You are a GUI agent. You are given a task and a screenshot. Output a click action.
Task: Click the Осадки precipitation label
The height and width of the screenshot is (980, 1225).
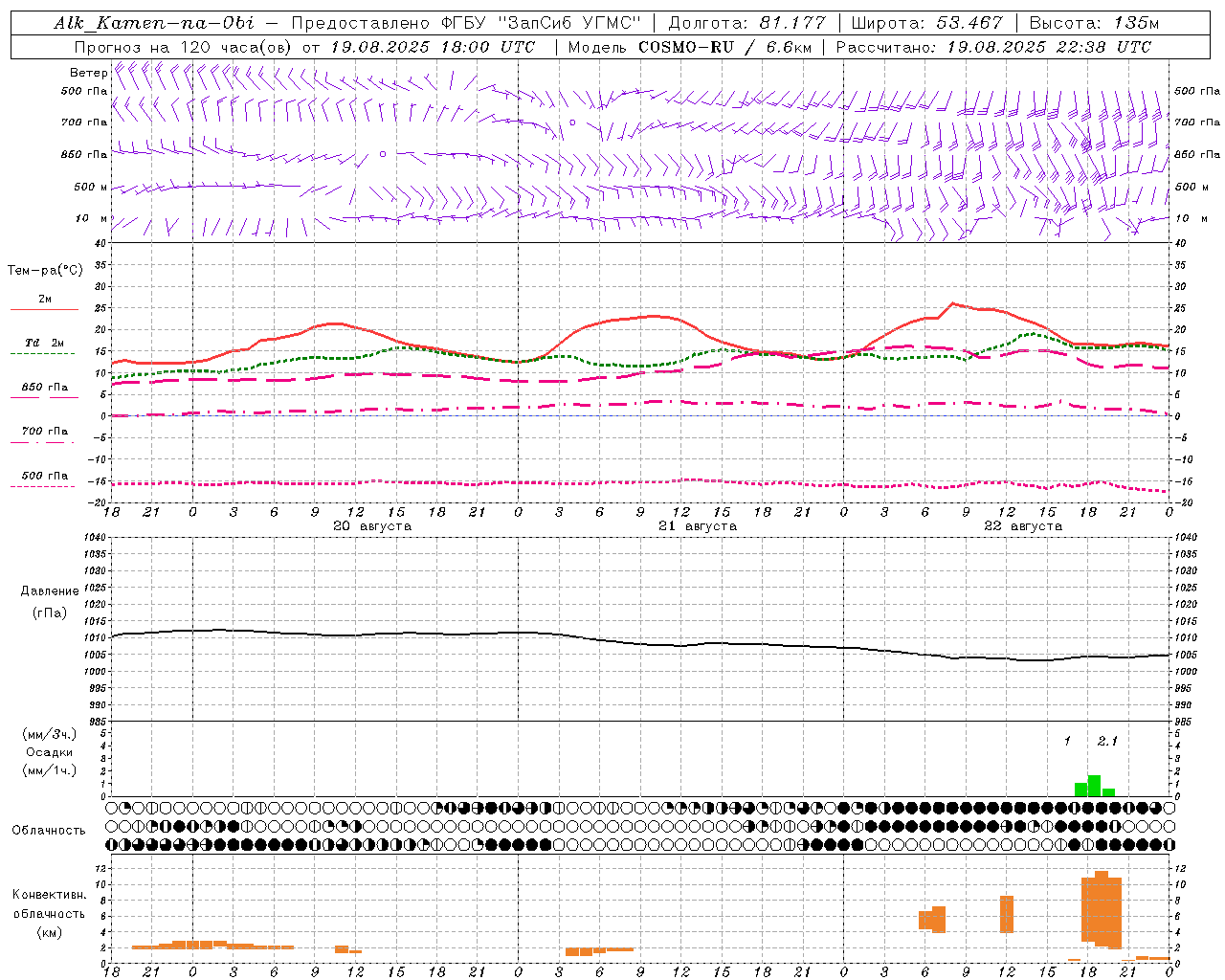coord(50,752)
